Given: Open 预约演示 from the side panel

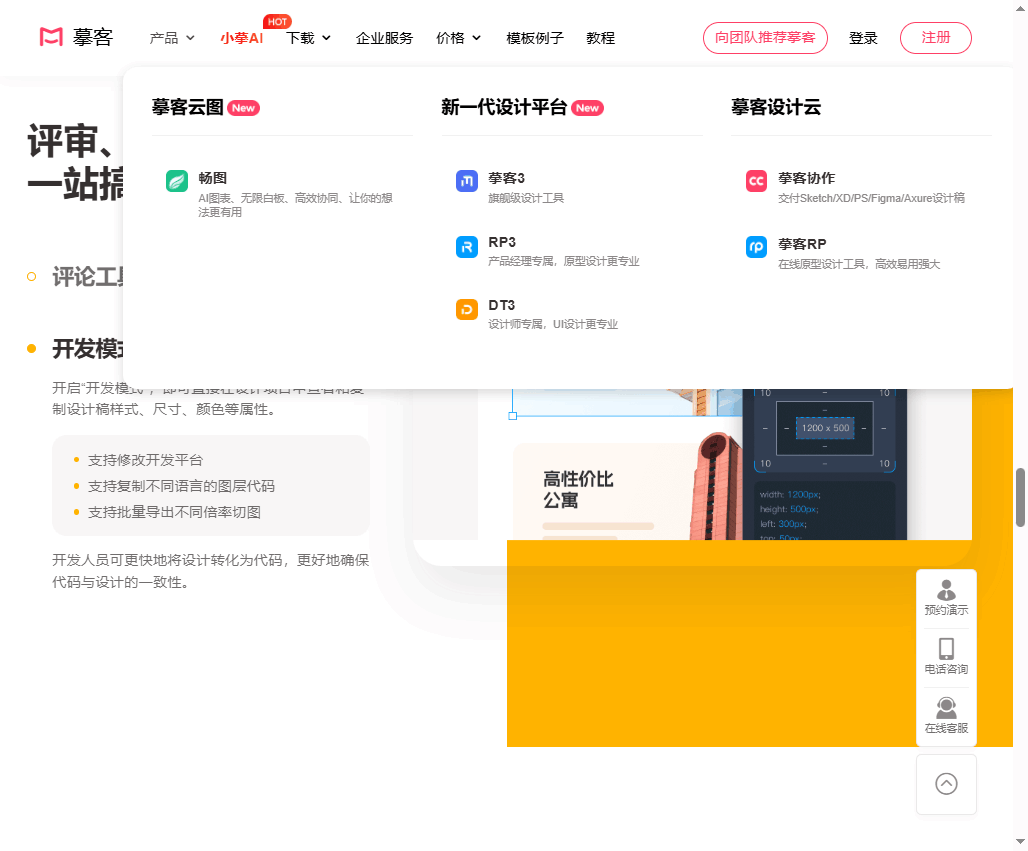Looking at the screenshot, I should pos(946,597).
